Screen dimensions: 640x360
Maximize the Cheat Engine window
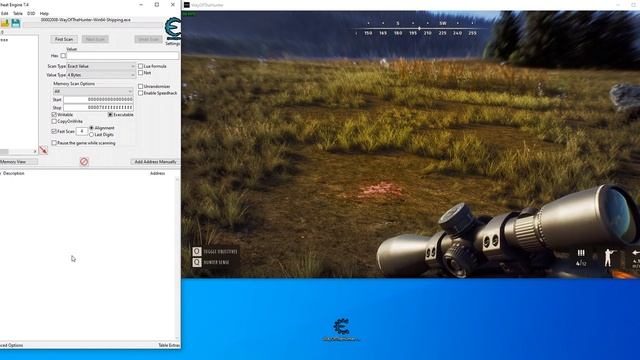click(157, 5)
